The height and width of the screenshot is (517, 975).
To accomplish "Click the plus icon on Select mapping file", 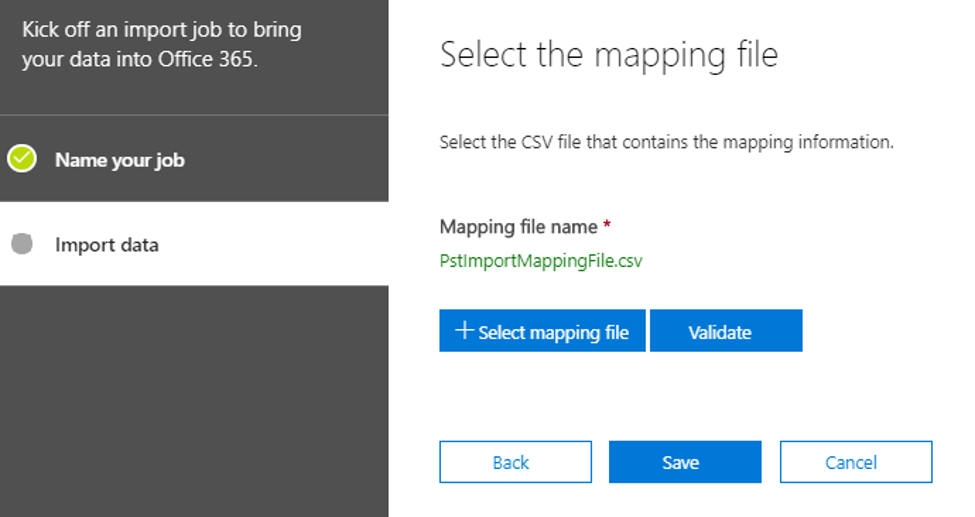I will click(463, 331).
